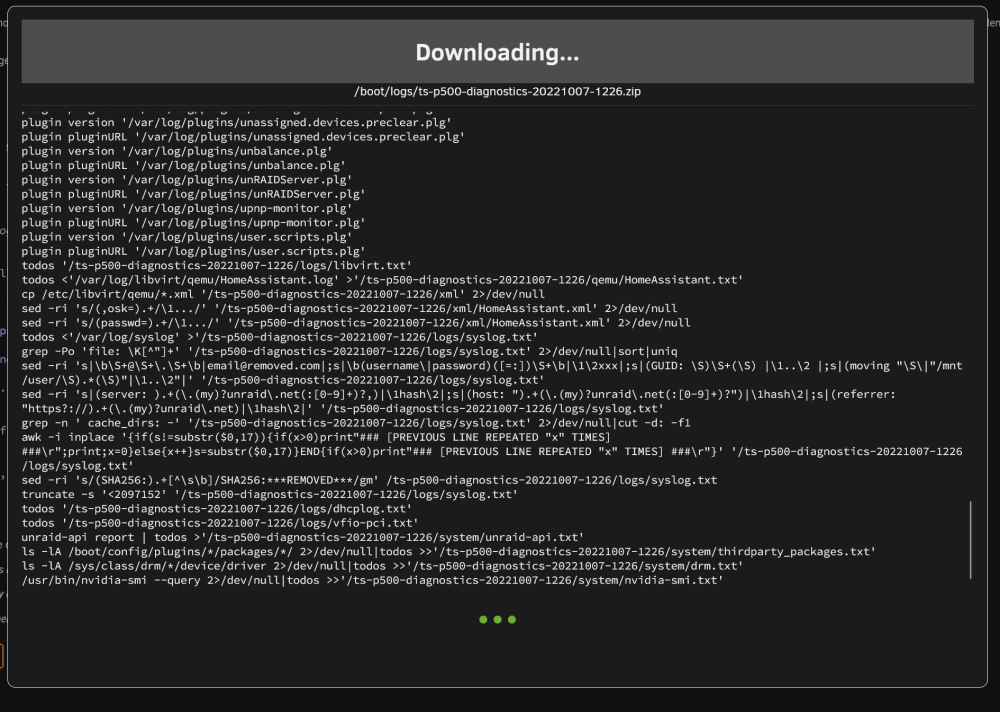The width and height of the screenshot is (1000, 712).
Task: Click the grep -n ' cache_dirs: line
Action: [356, 423]
